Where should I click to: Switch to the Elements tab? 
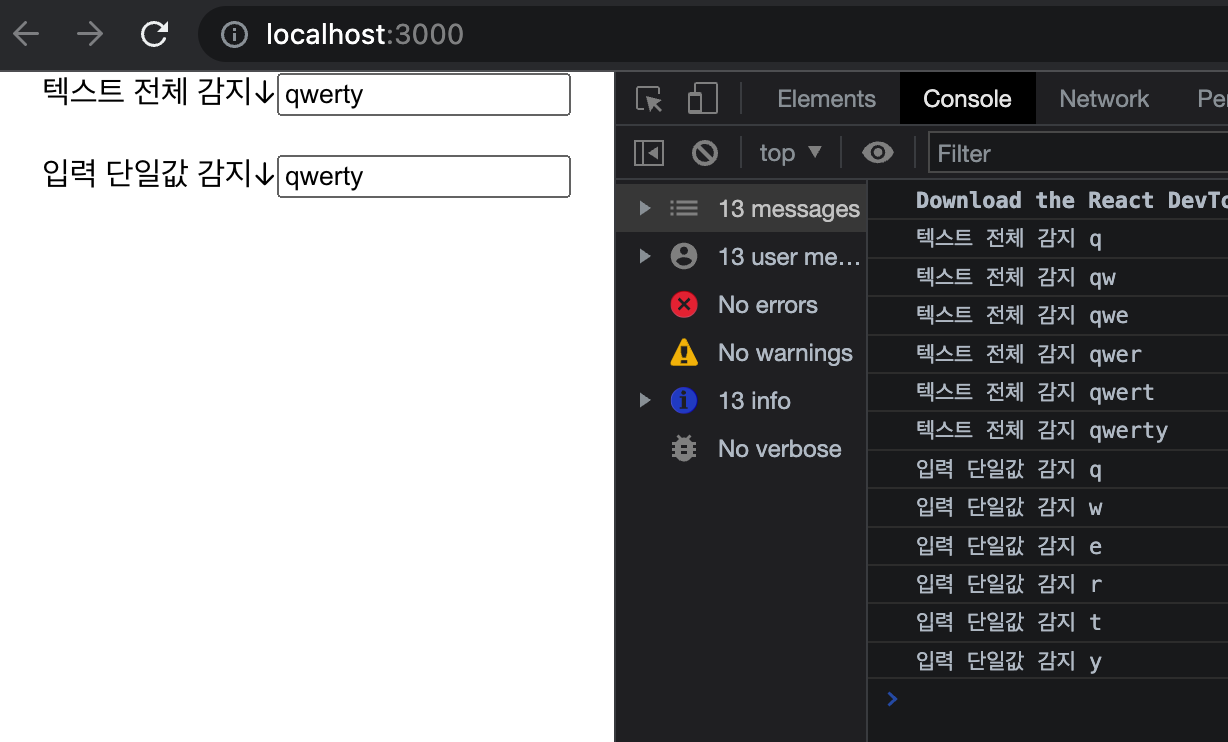click(826, 99)
